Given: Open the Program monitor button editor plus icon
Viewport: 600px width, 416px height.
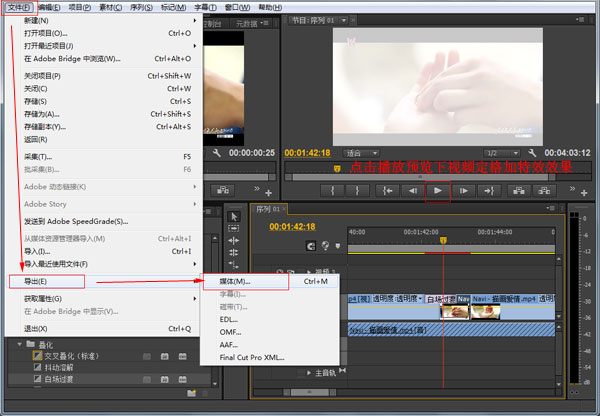Looking at the screenshot, I should [584, 193].
